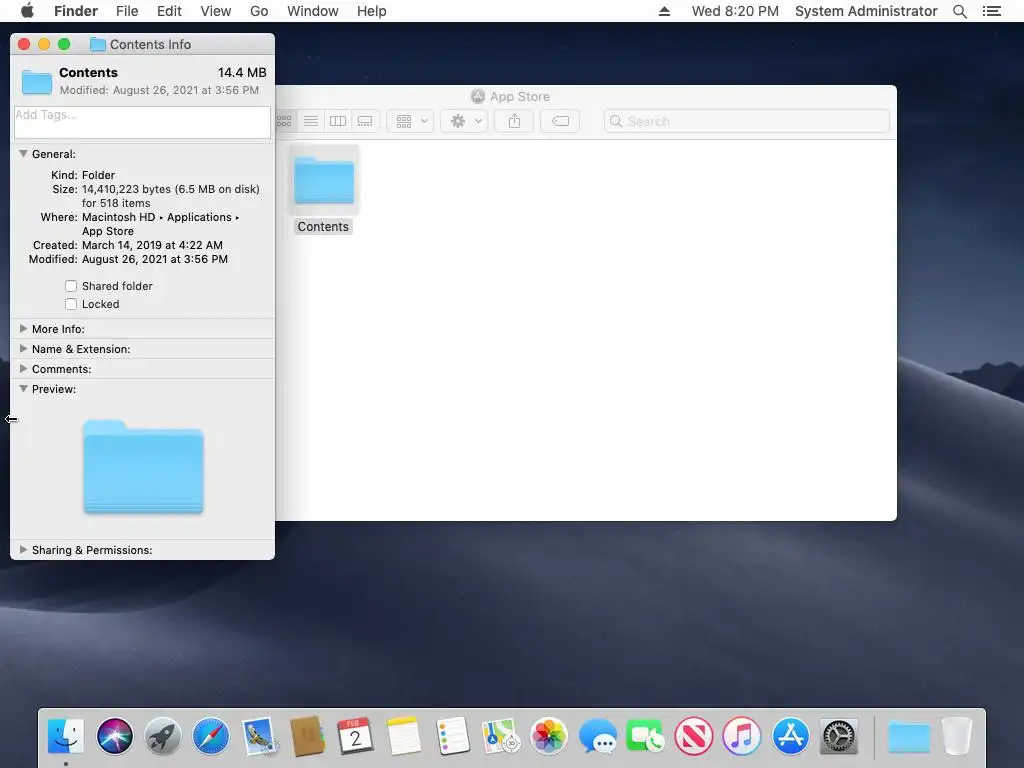The height and width of the screenshot is (768, 1024).
Task: Open iTunes music icon in Dock
Action: (x=742, y=736)
